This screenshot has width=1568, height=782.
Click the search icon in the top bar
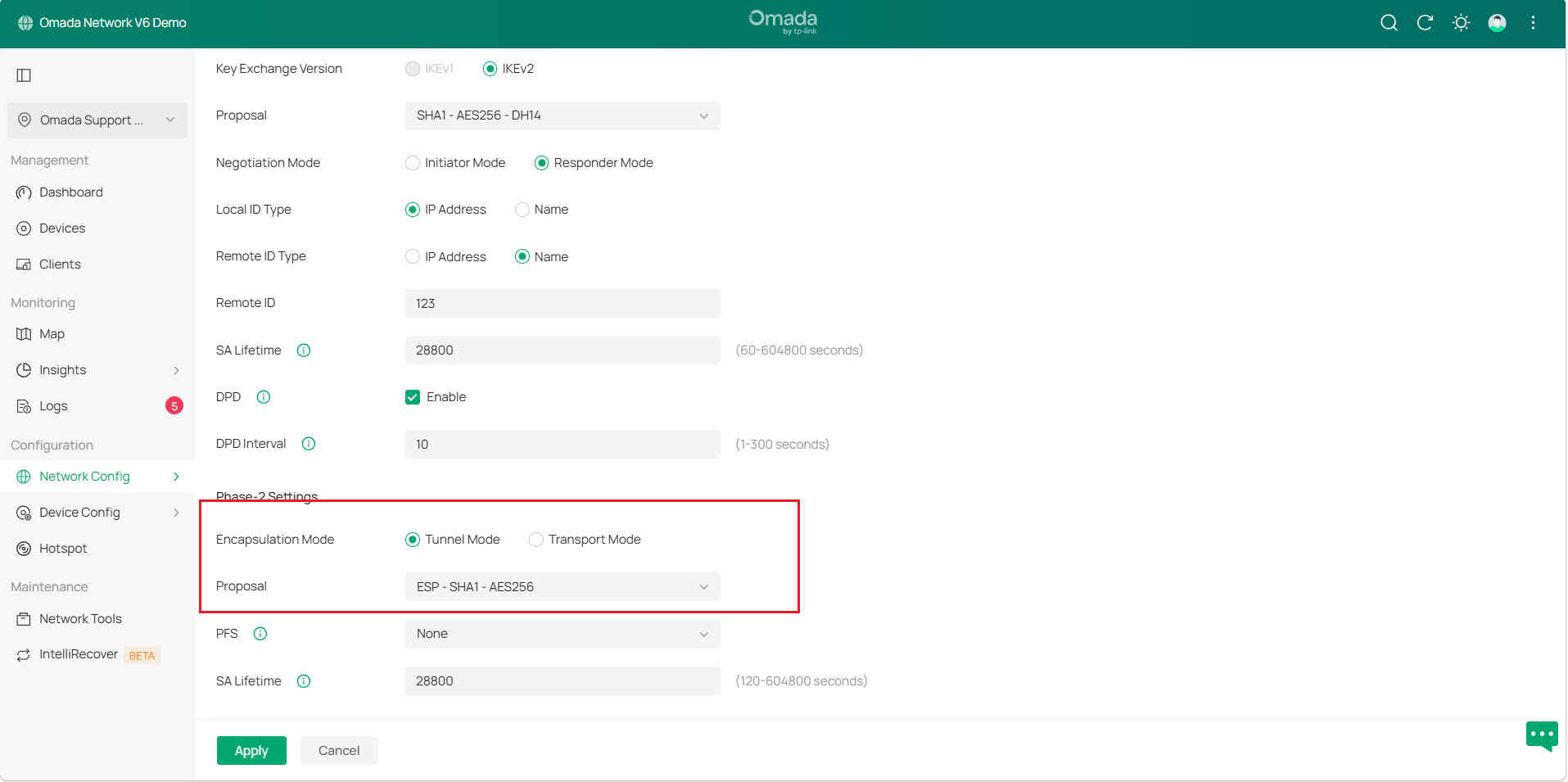tap(1389, 22)
